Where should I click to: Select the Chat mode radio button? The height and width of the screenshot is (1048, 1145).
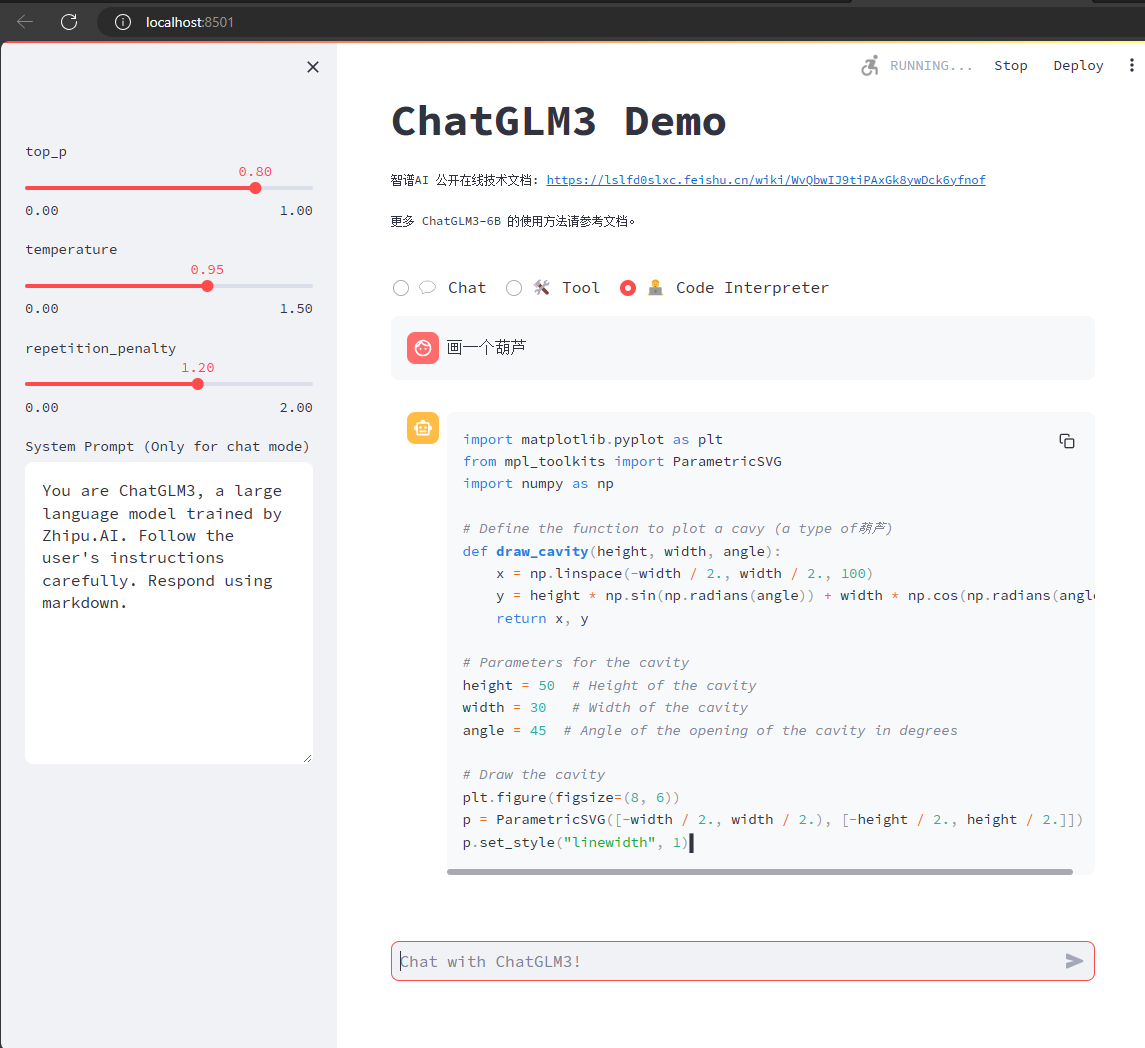(401, 288)
